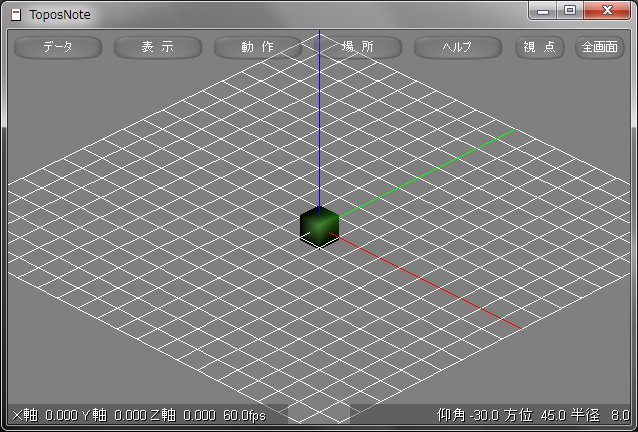Open the 表示 menu
The width and height of the screenshot is (638, 432).
pos(158,47)
